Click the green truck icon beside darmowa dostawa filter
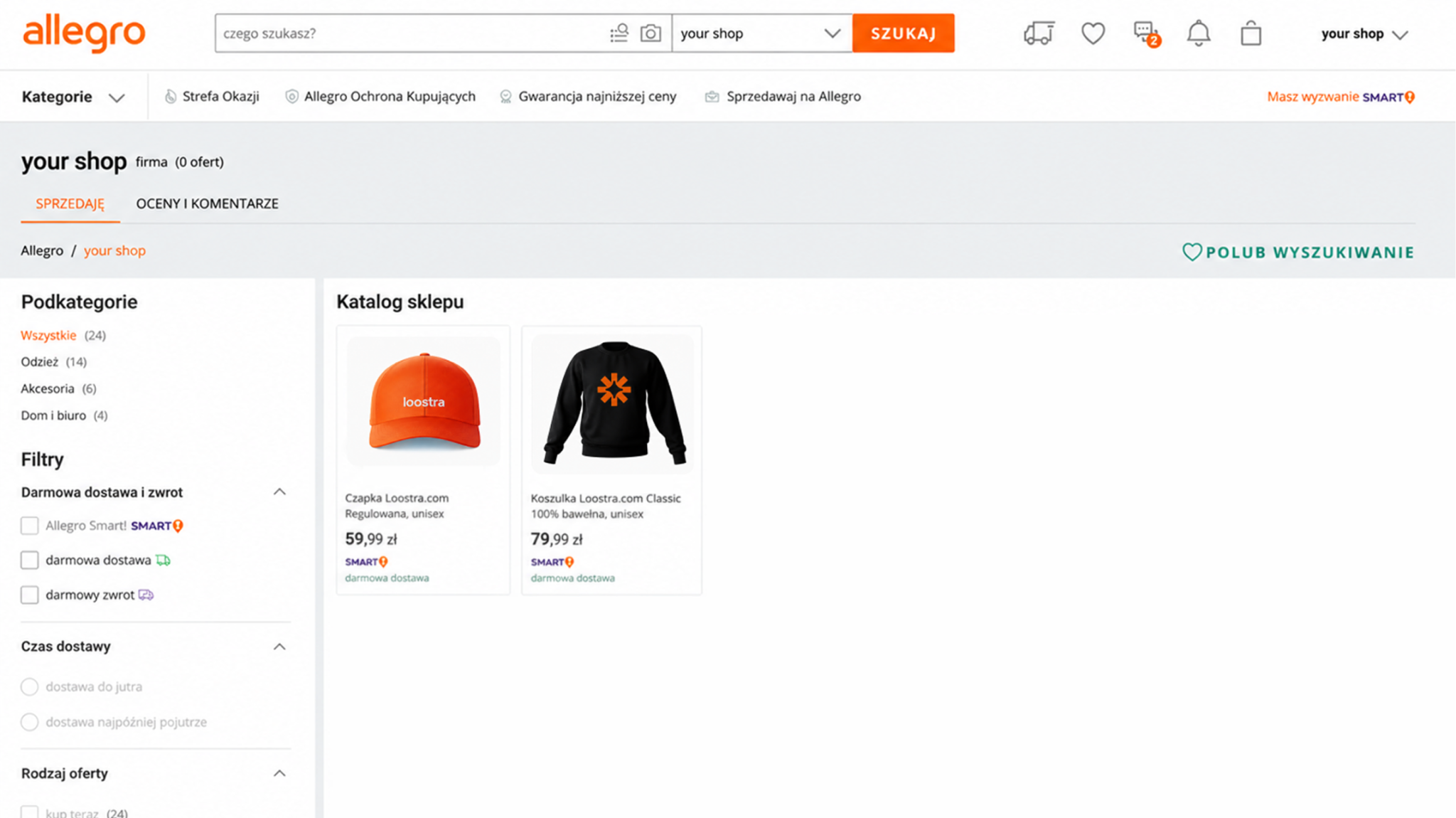The width and height of the screenshot is (1456, 818). (164, 561)
